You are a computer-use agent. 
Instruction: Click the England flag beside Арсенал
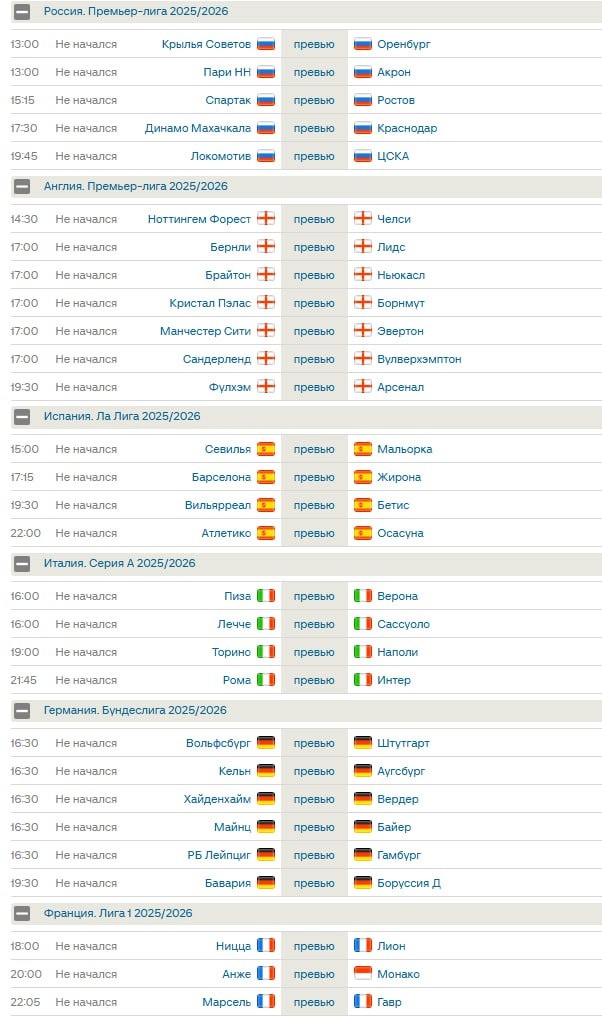coord(363,387)
